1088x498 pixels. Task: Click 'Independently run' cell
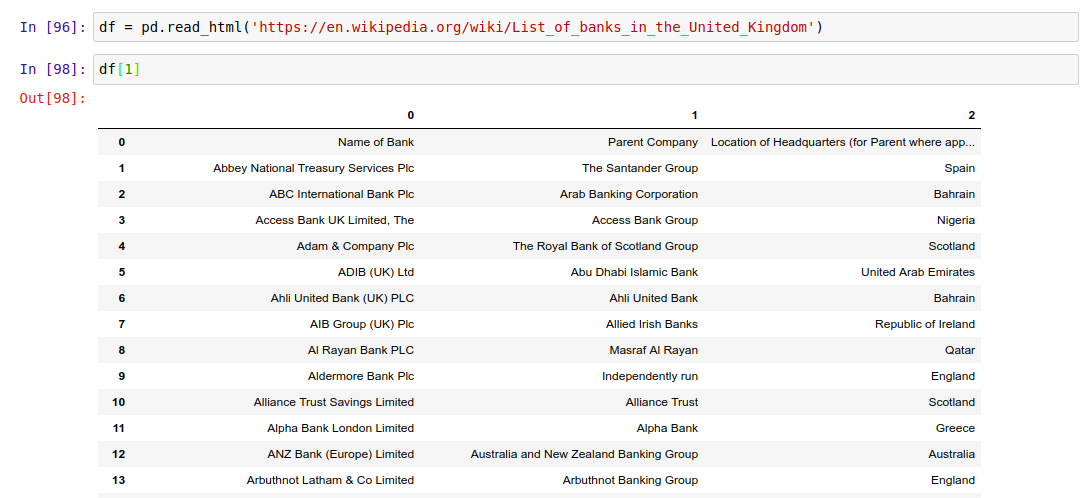click(649, 376)
